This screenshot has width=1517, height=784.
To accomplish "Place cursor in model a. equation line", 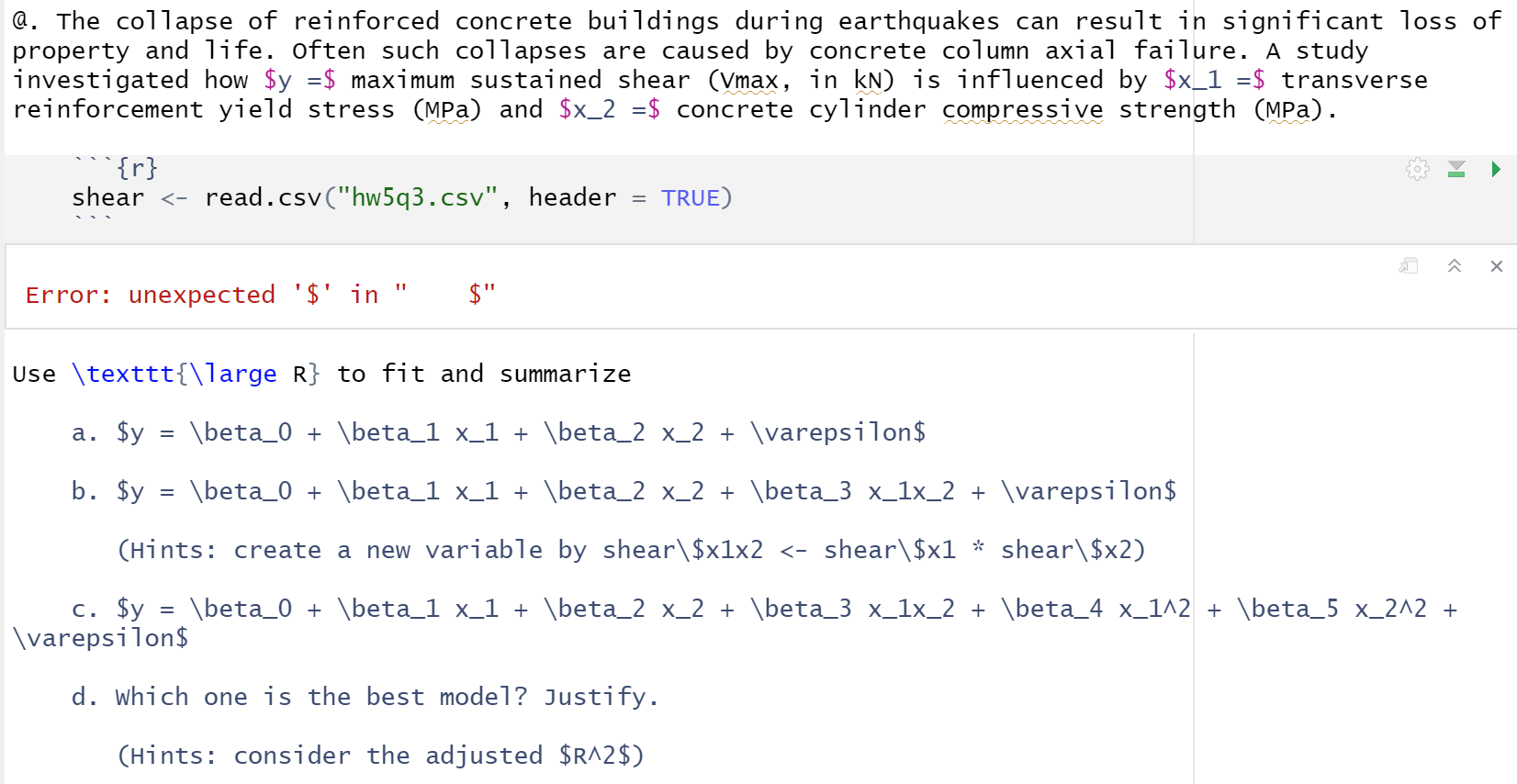I will click(499, 432).
